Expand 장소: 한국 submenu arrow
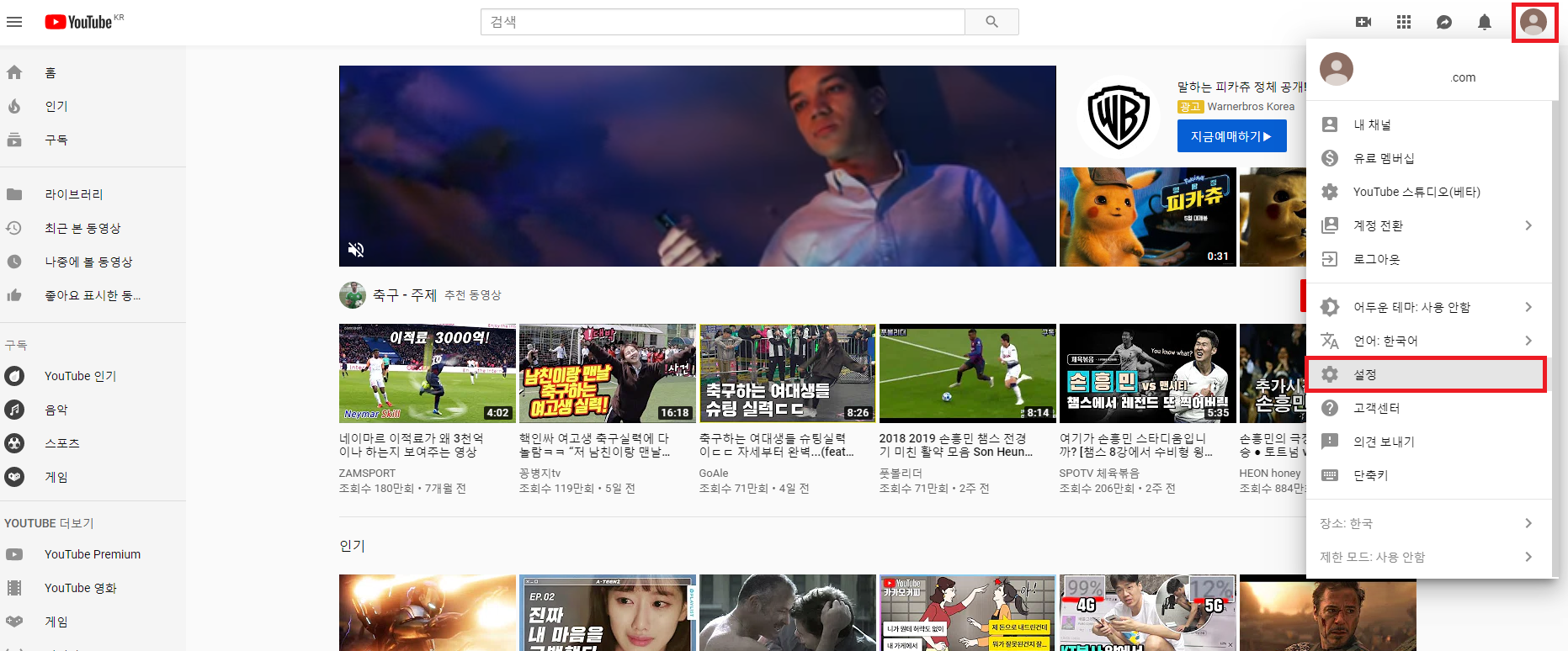The width and height of the screenshot is (1568, 651). coord(1528,523)
